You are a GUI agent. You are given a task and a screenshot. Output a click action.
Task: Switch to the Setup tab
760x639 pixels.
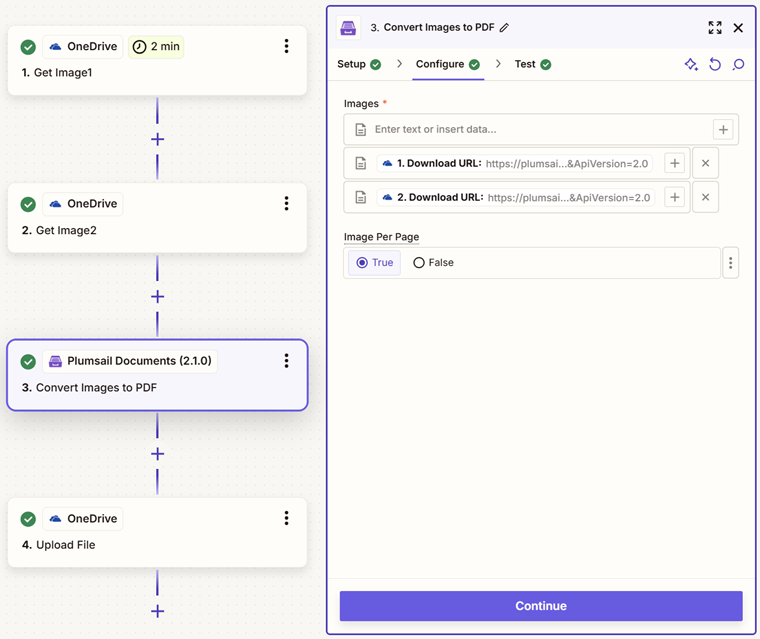359,64
